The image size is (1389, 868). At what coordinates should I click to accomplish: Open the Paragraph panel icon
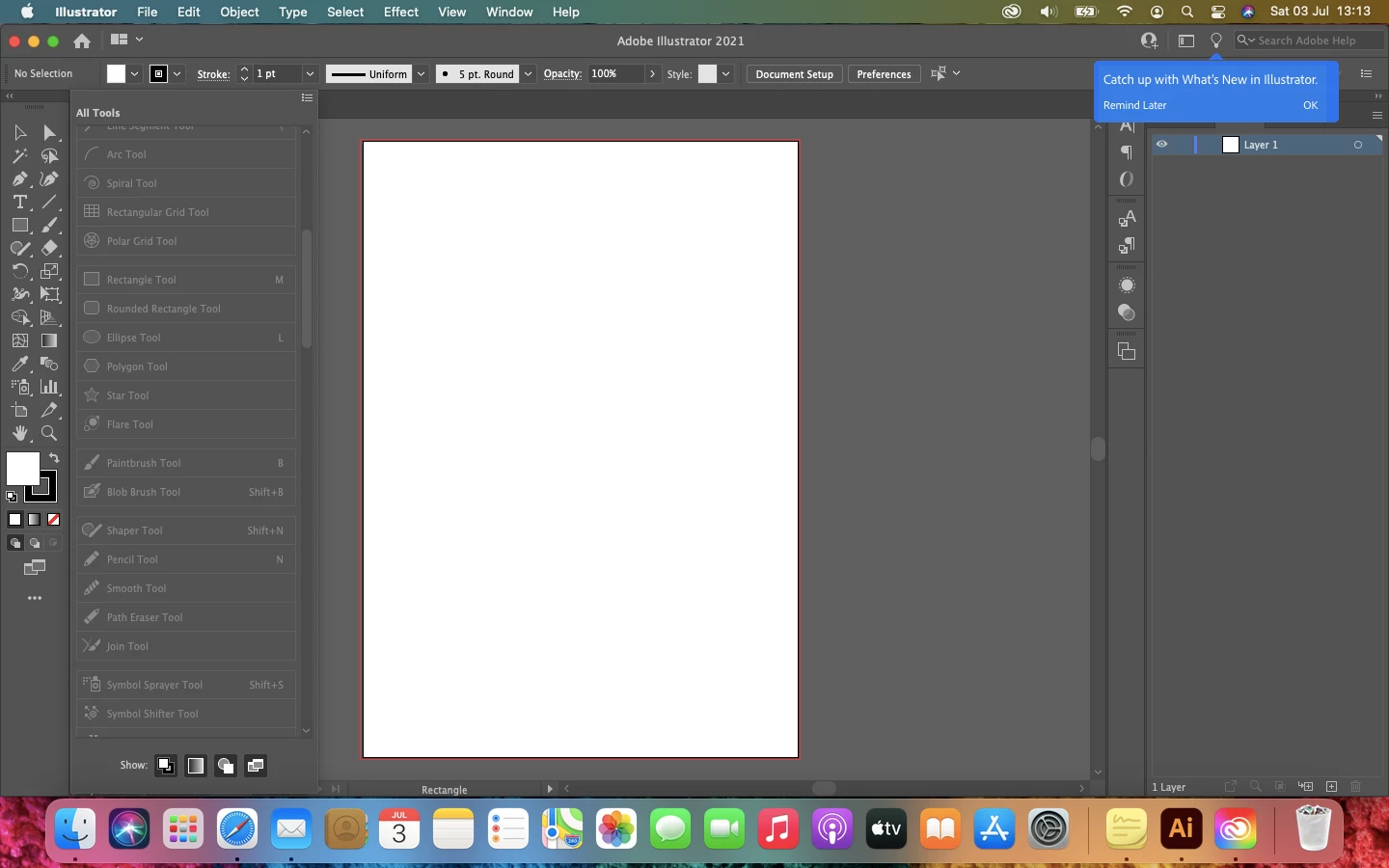[1127, 152]
